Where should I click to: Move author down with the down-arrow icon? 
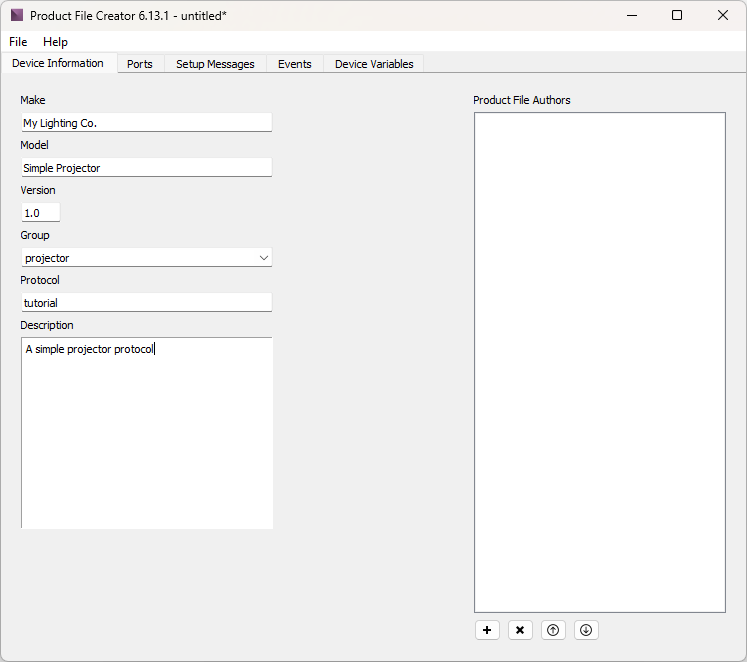(586, 630)
